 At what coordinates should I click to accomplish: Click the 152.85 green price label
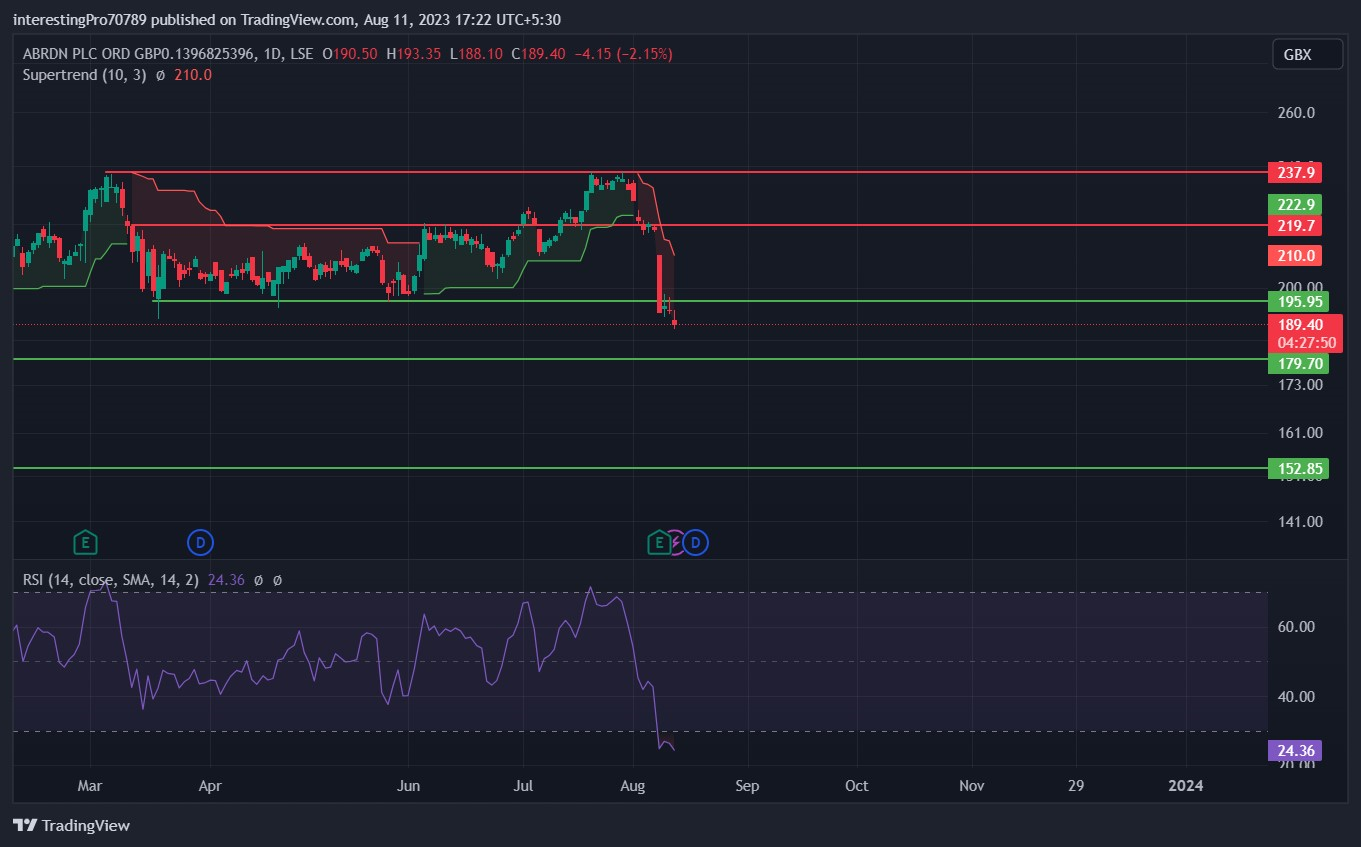1297,468
